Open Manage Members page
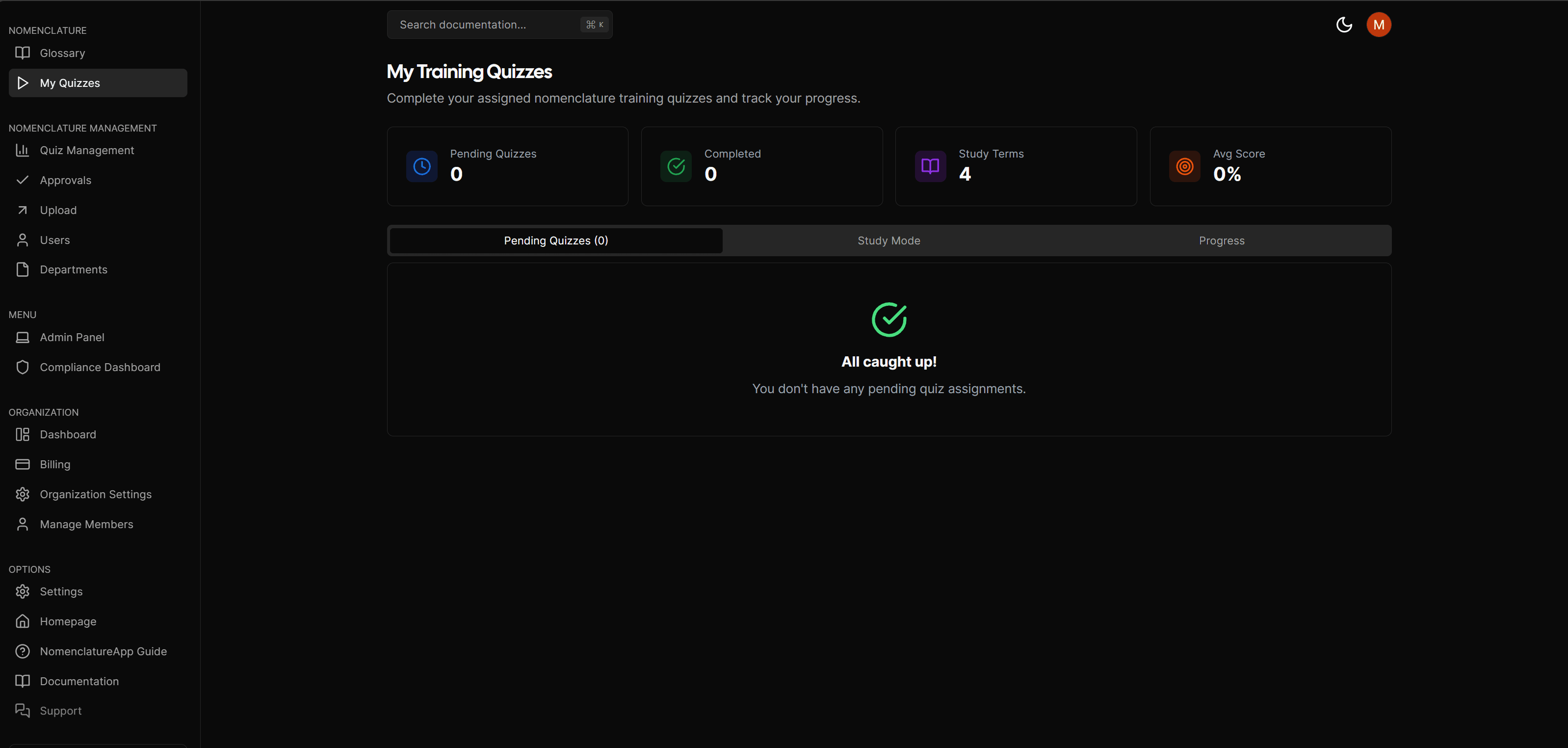Image resolution: width=1568 pixels, height=748 pixels. 86,524
